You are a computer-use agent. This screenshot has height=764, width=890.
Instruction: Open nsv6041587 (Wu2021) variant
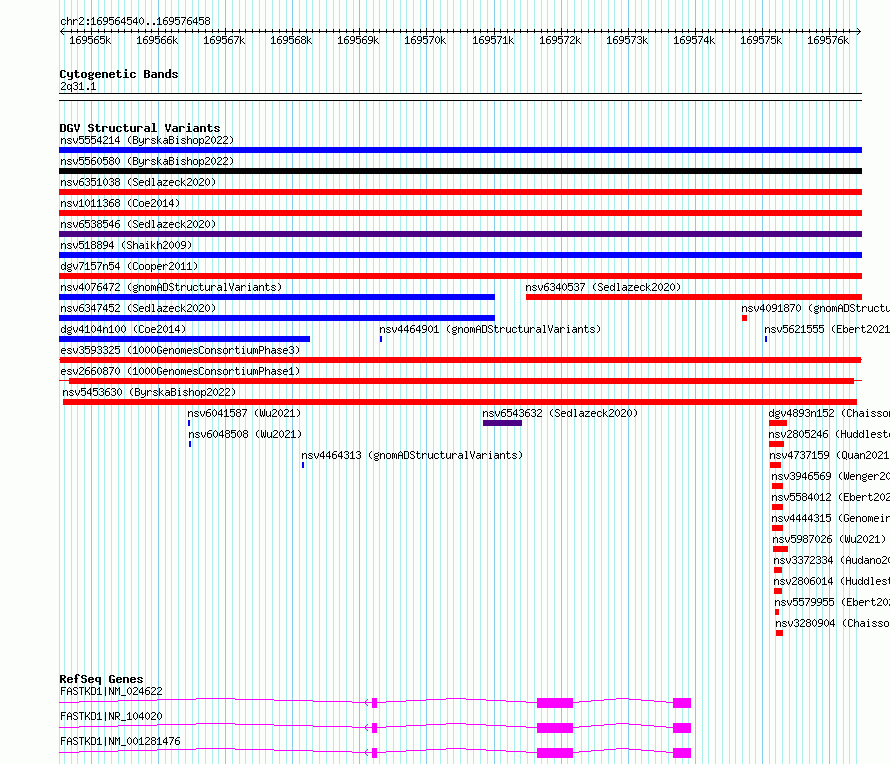tap(244, 413)
